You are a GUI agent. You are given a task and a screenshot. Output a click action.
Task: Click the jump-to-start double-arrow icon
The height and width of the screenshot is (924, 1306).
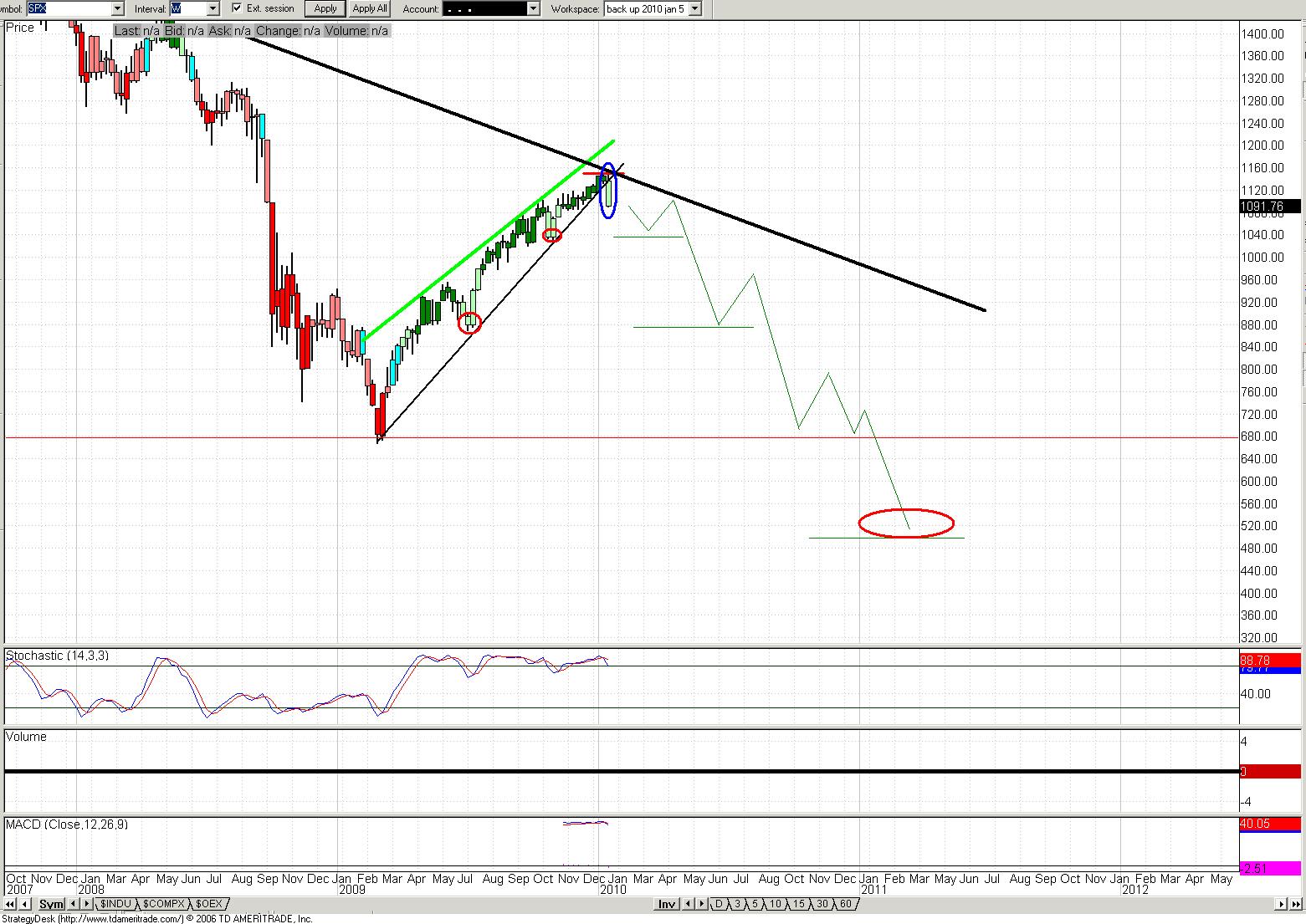click(9, 904)
